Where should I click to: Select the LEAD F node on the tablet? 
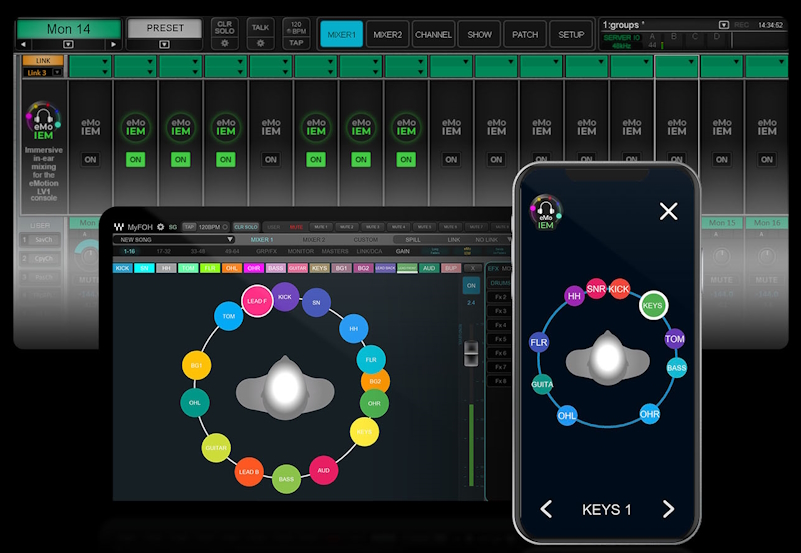pyautogui.click(x=256, y=301)
